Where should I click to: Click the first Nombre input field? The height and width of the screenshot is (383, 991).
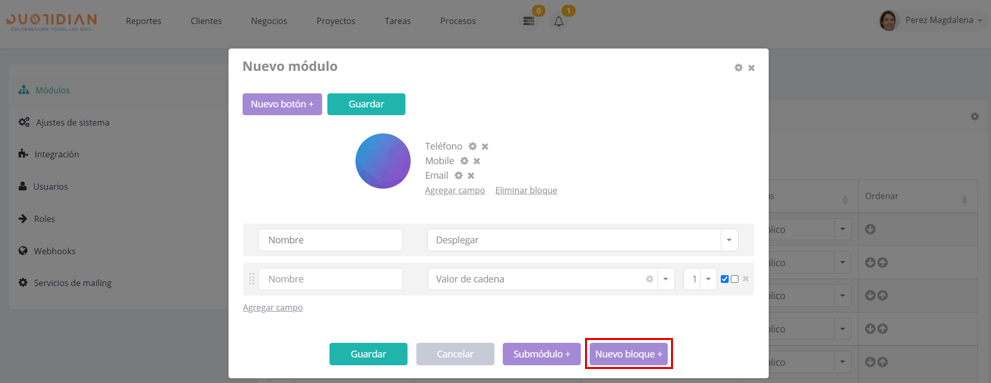[x=331, y=240]
